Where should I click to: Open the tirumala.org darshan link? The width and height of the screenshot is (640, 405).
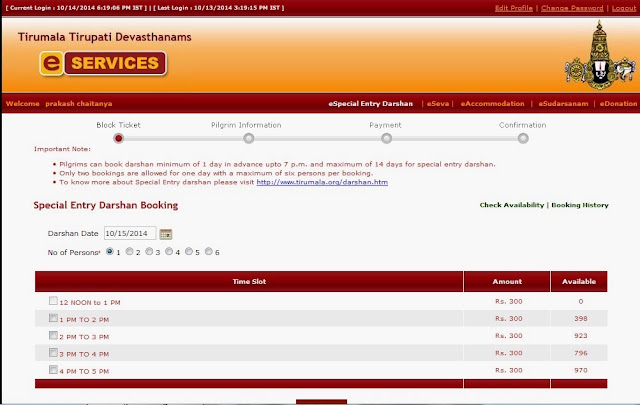tap(322, 182)
